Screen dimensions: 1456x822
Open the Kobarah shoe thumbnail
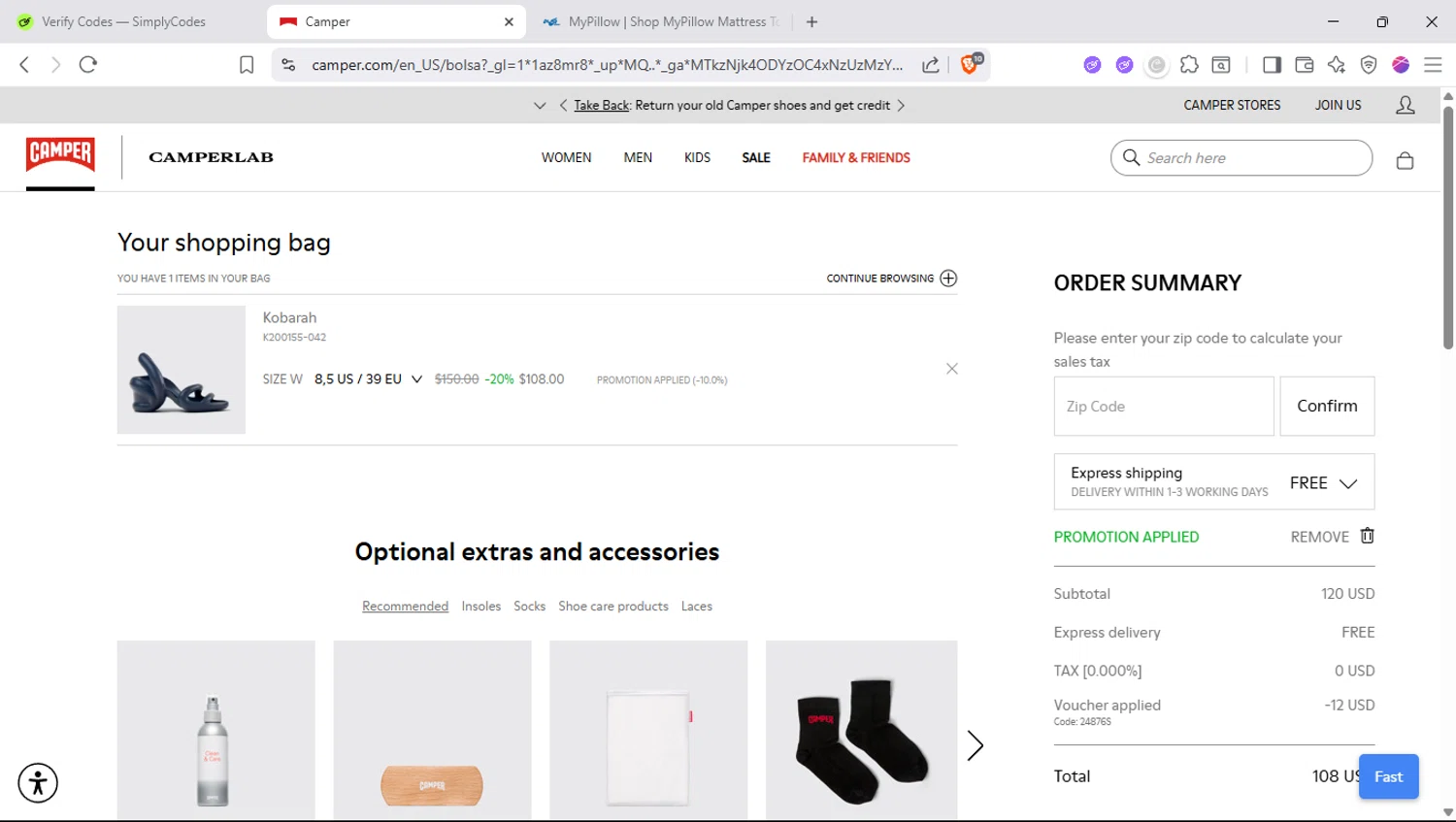tap(182, 370)
